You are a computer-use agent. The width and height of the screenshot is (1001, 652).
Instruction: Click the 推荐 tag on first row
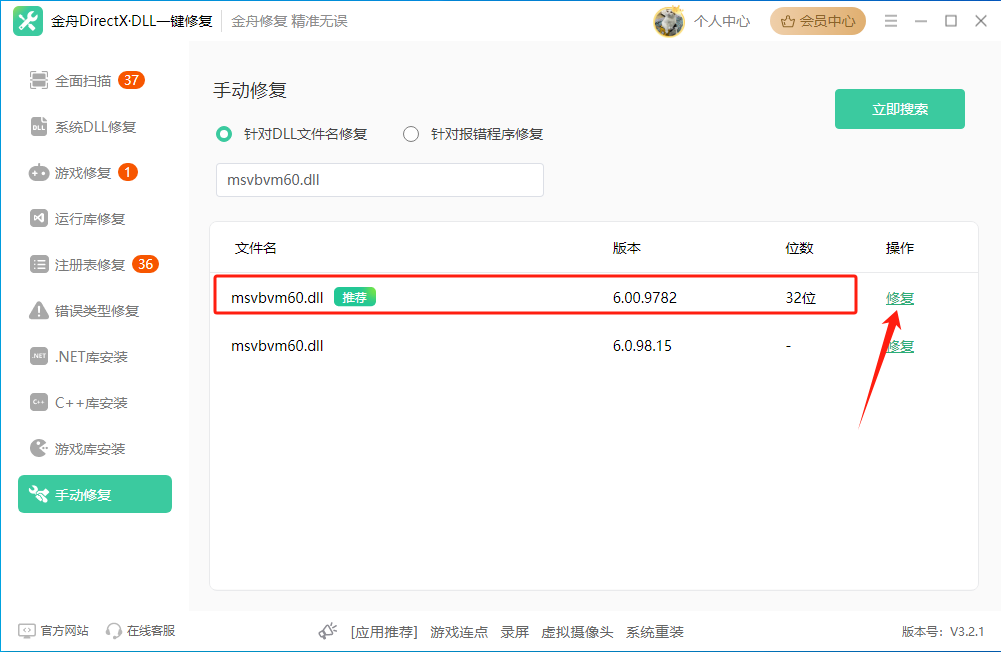355,297
